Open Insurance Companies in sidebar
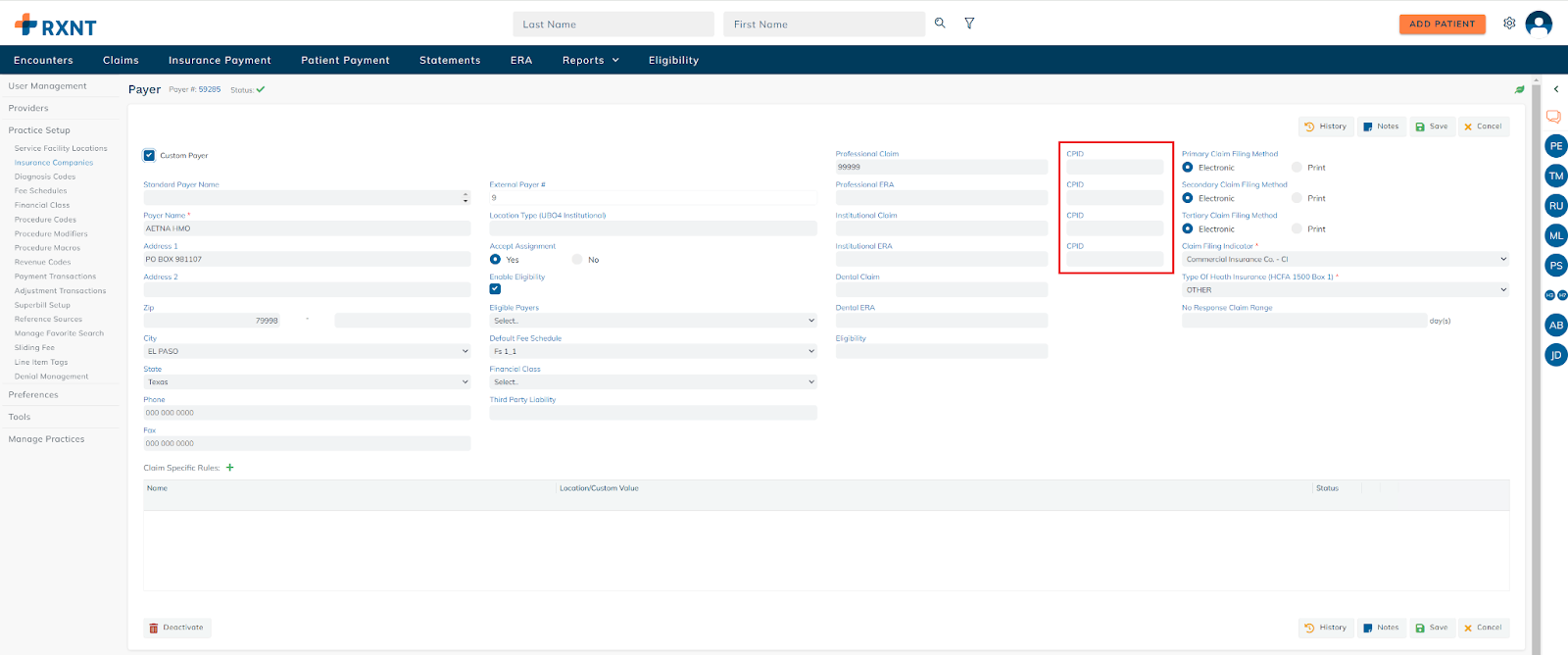Screen dimensions: 1568x655 [x=54, y=163]
